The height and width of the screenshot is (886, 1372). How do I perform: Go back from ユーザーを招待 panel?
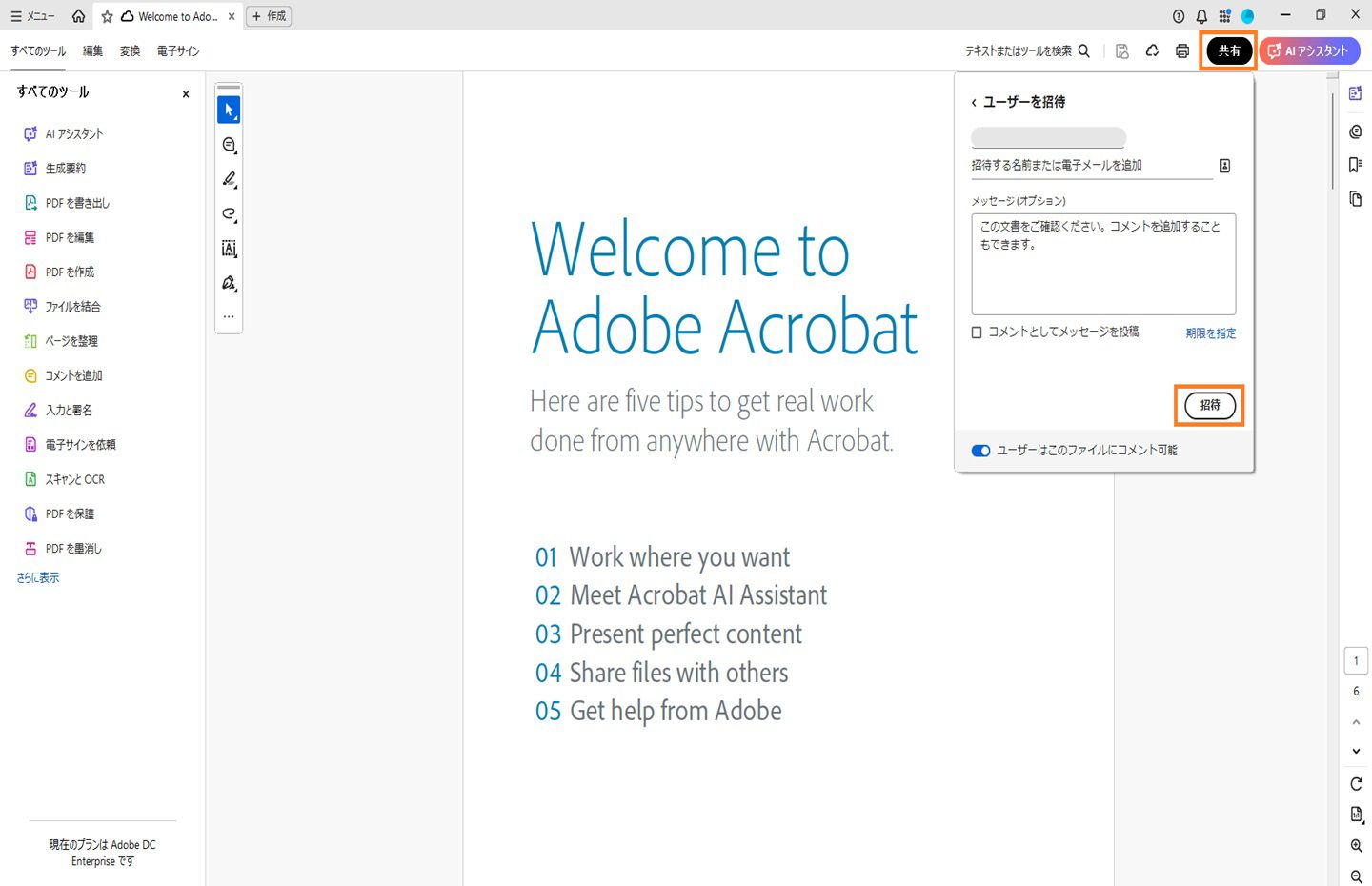[974, 102]
